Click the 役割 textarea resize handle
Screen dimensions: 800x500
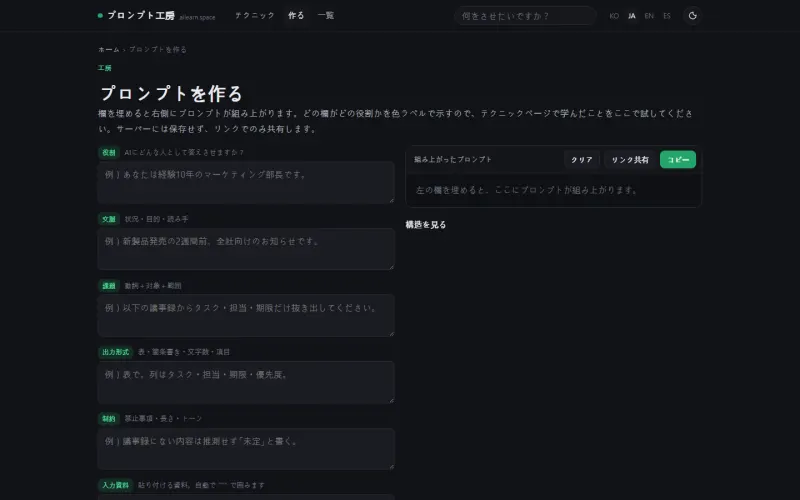tap(391, 201)
